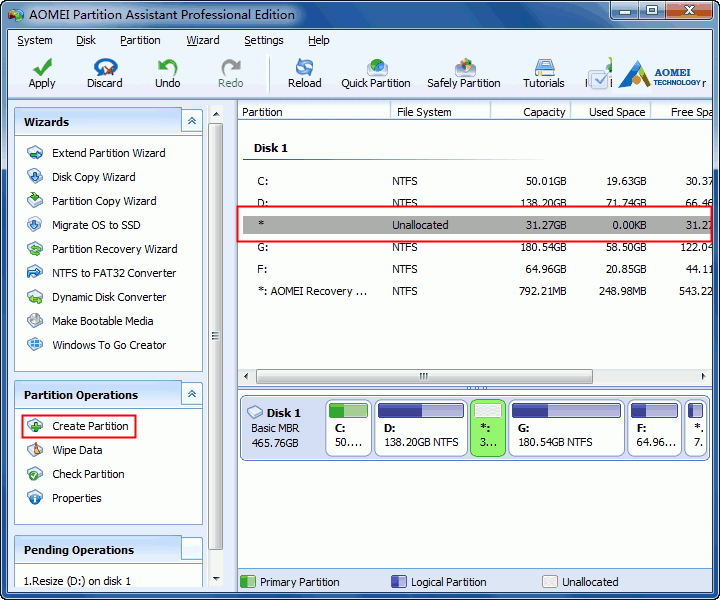Select the G: partition row
The height and width of the screenshot is (600, 720).
pyautogui.click(x=478, y=247)
